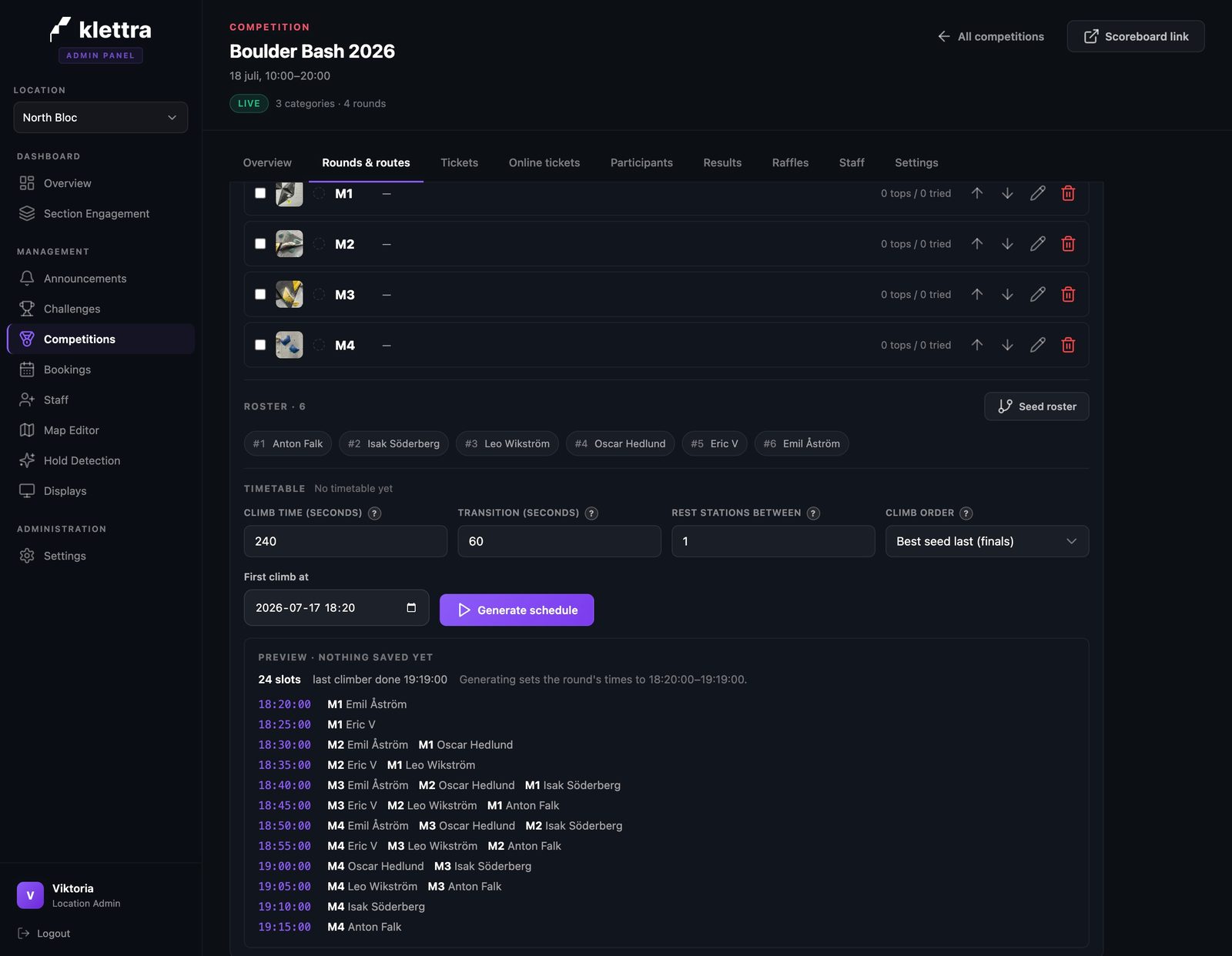Open Map Editor in sidebar

coord(101,430)
